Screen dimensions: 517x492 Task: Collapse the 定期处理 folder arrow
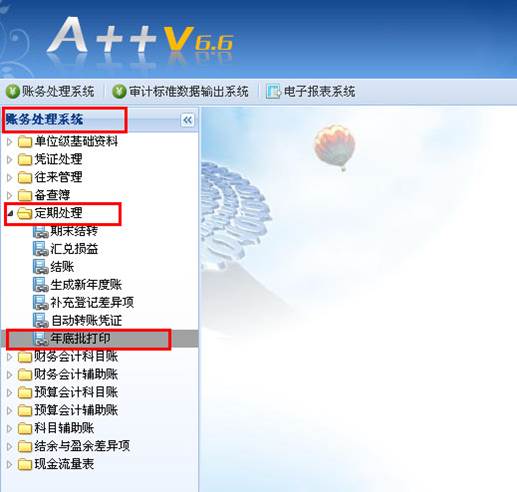(x=10, y=213)
